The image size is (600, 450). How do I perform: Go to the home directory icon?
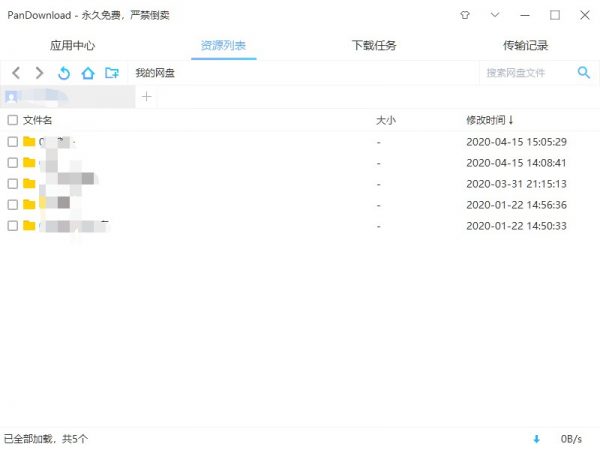[88, 73]
